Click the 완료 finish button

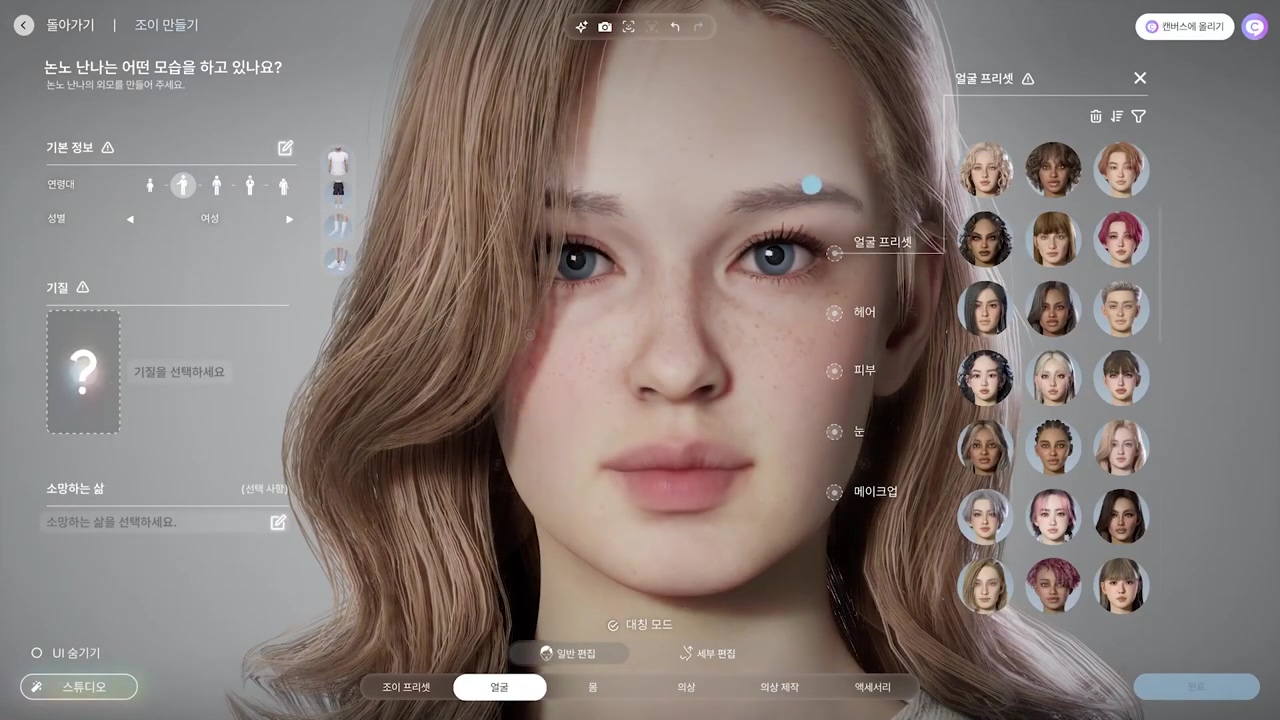[1196, 687]
